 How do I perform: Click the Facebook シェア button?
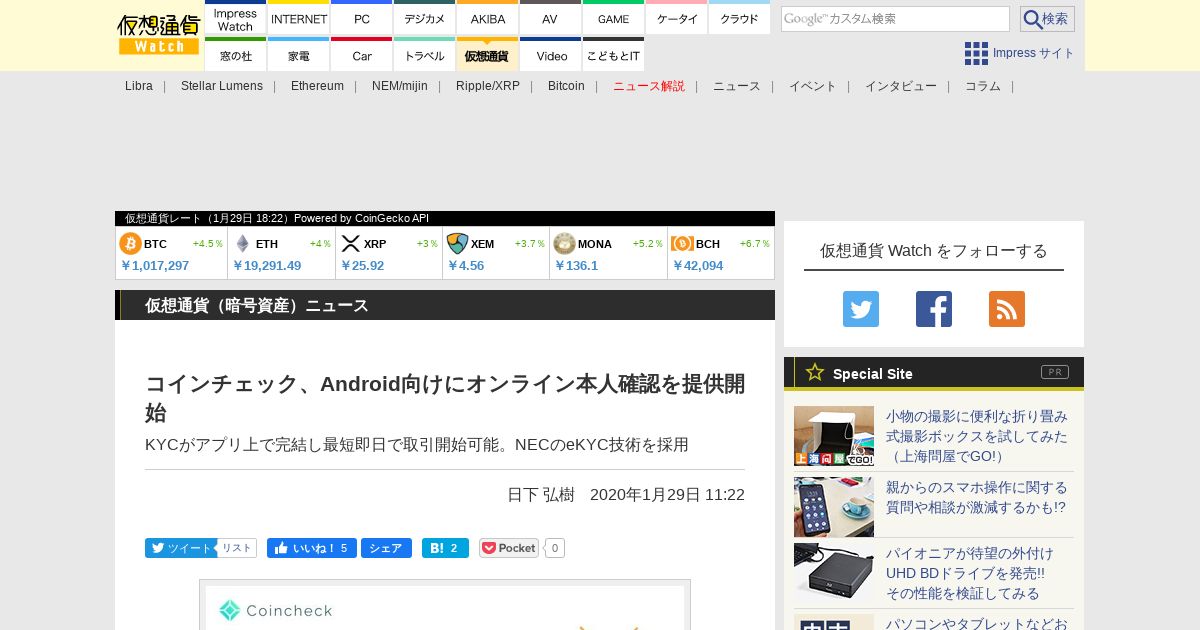point(385,548)
